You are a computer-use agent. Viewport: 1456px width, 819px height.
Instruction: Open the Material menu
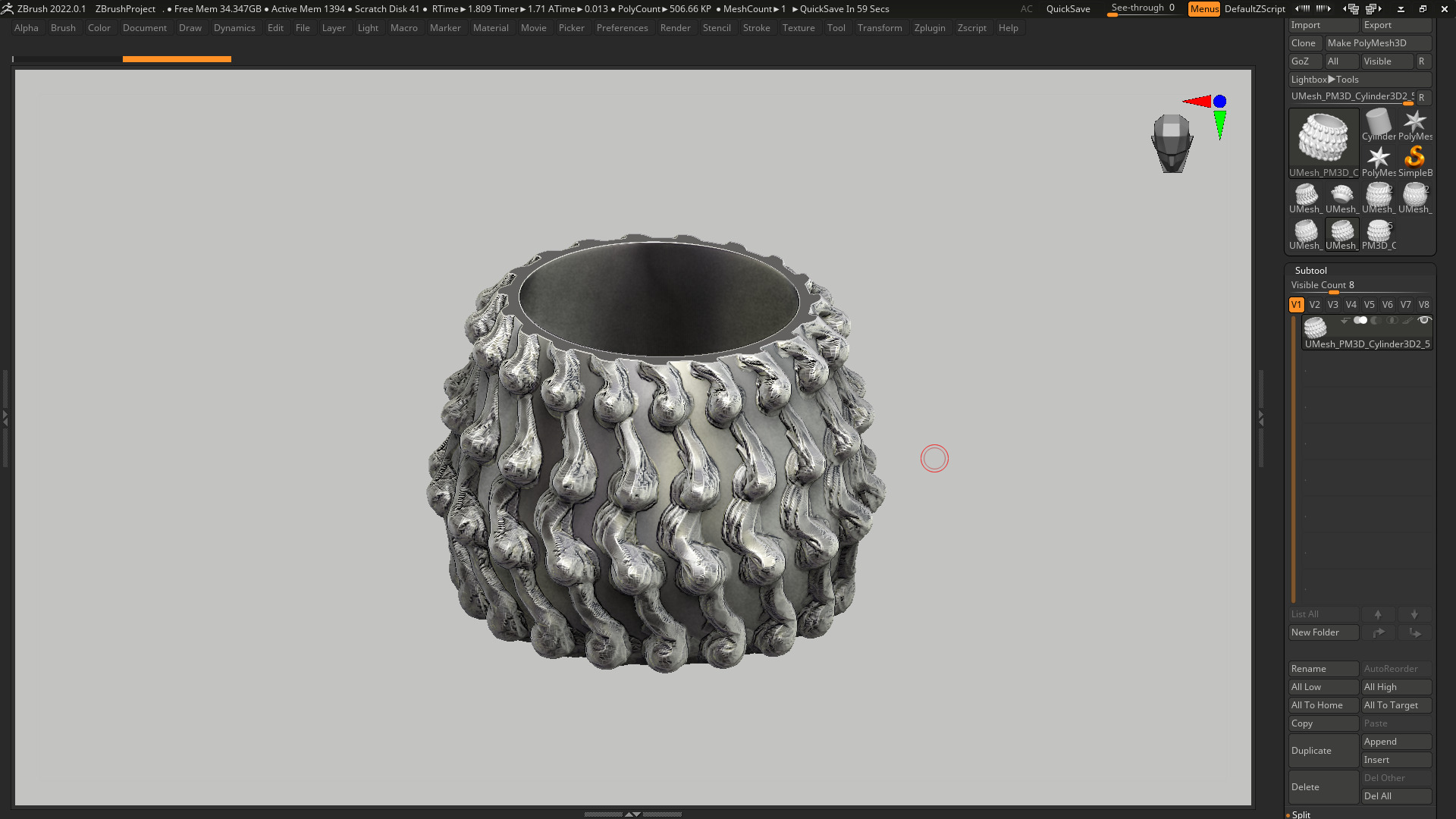(491, 28)
